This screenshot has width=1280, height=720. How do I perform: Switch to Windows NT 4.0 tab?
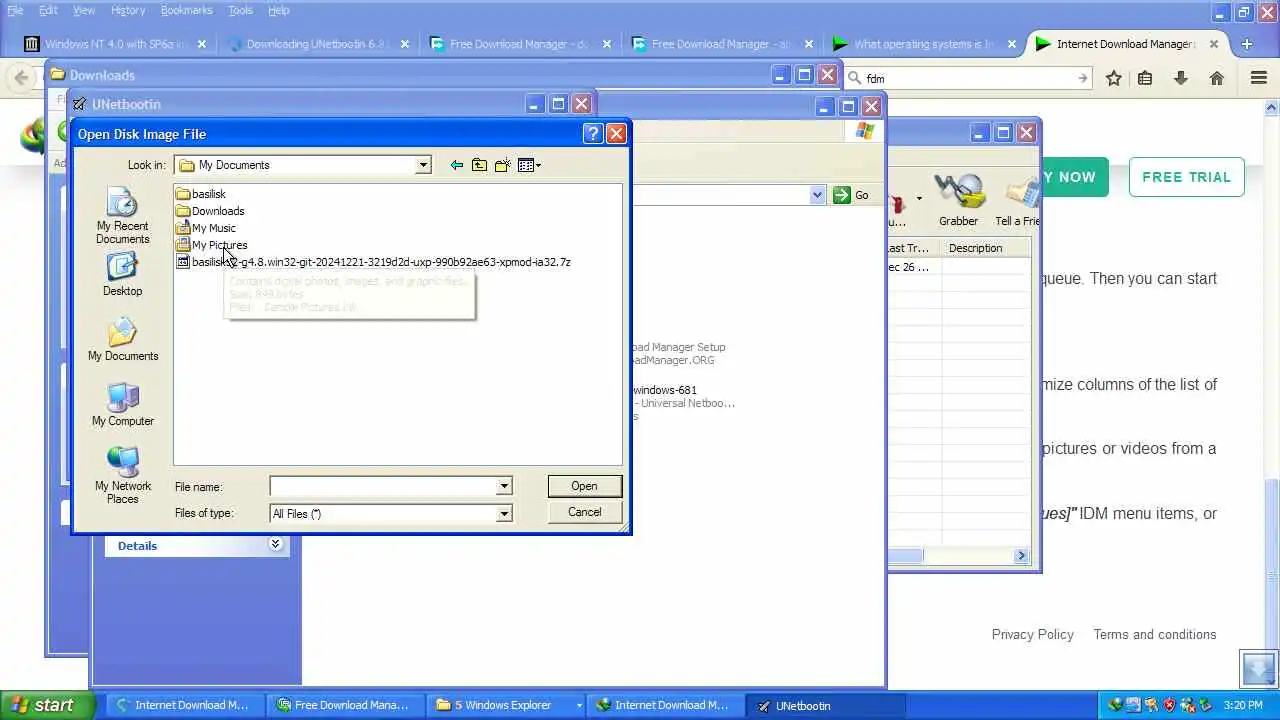(114, 44)
